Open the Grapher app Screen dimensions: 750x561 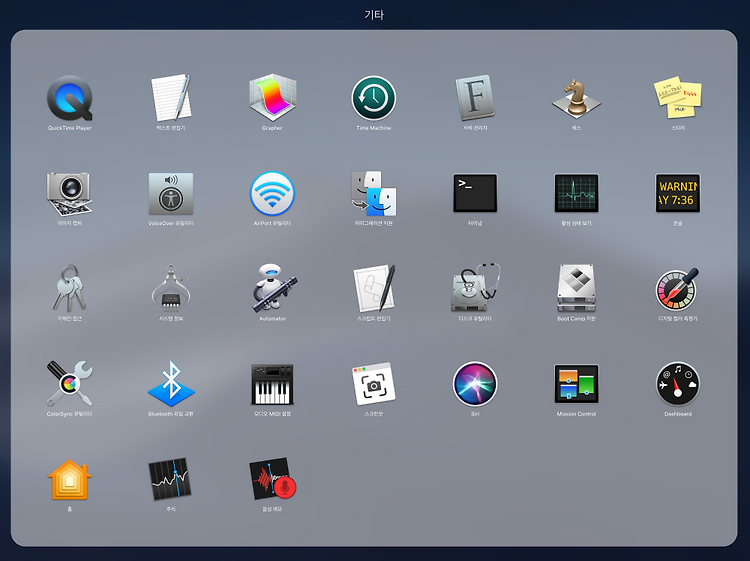coord(273,98)
